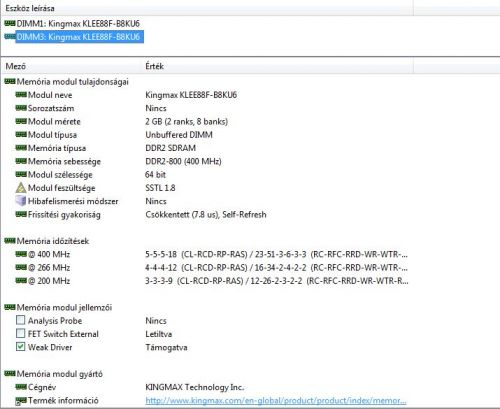Select the Memória modul jellemzői group label
Image resolution: width=500 pixels, height=409 pixels.
[64, 307]
